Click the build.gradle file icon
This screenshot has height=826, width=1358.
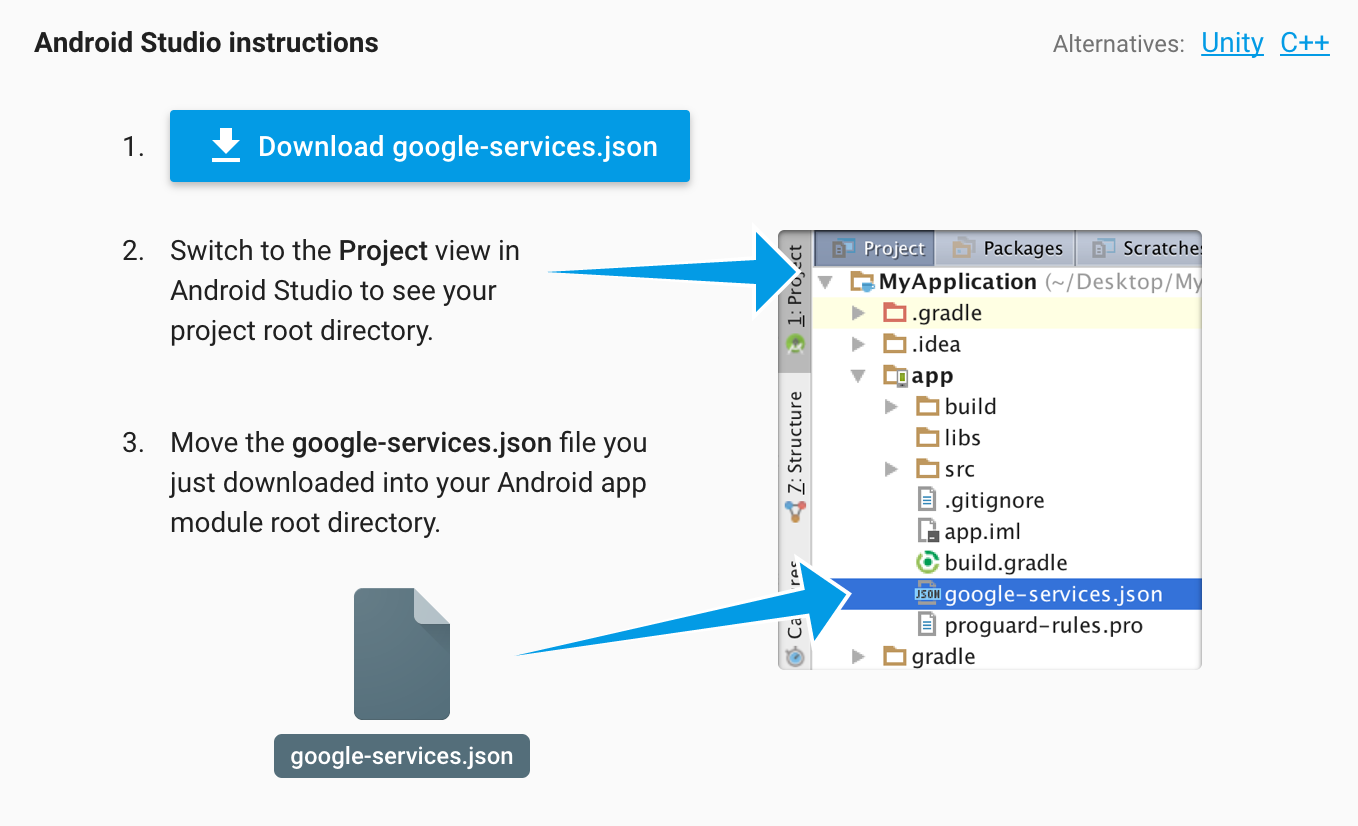[x=928, y=563]
